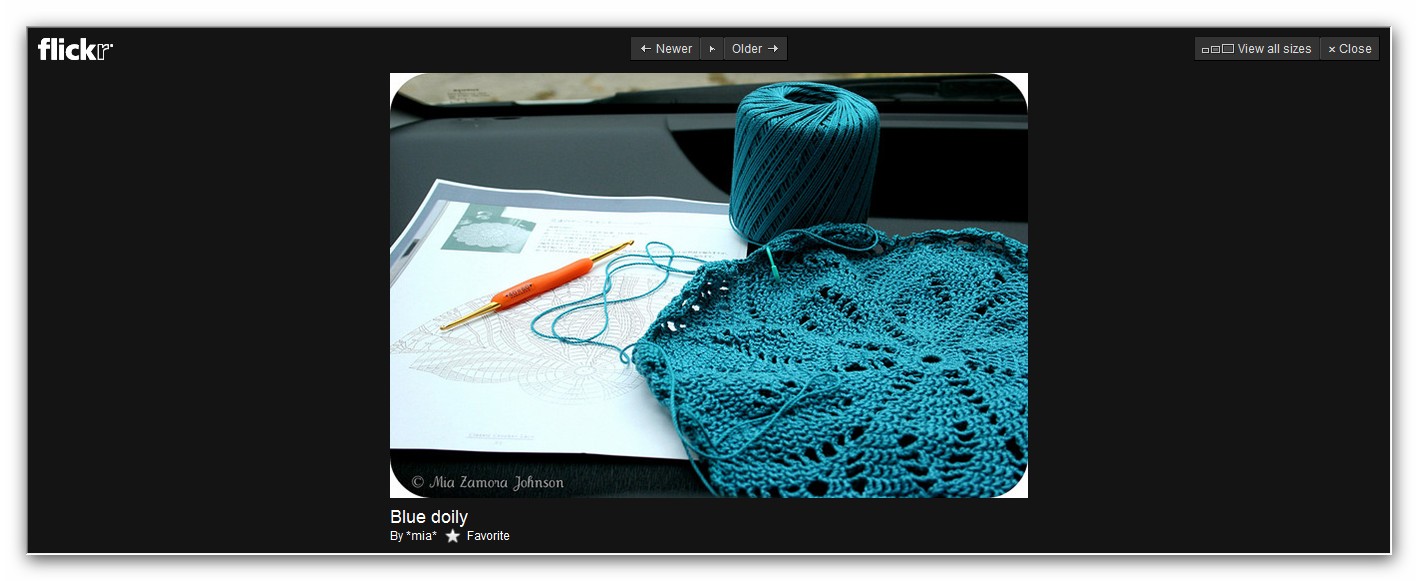Click the orange crochet hook in the photo
The height and width of the screenshot is (581, 1418).
(536, 285)
